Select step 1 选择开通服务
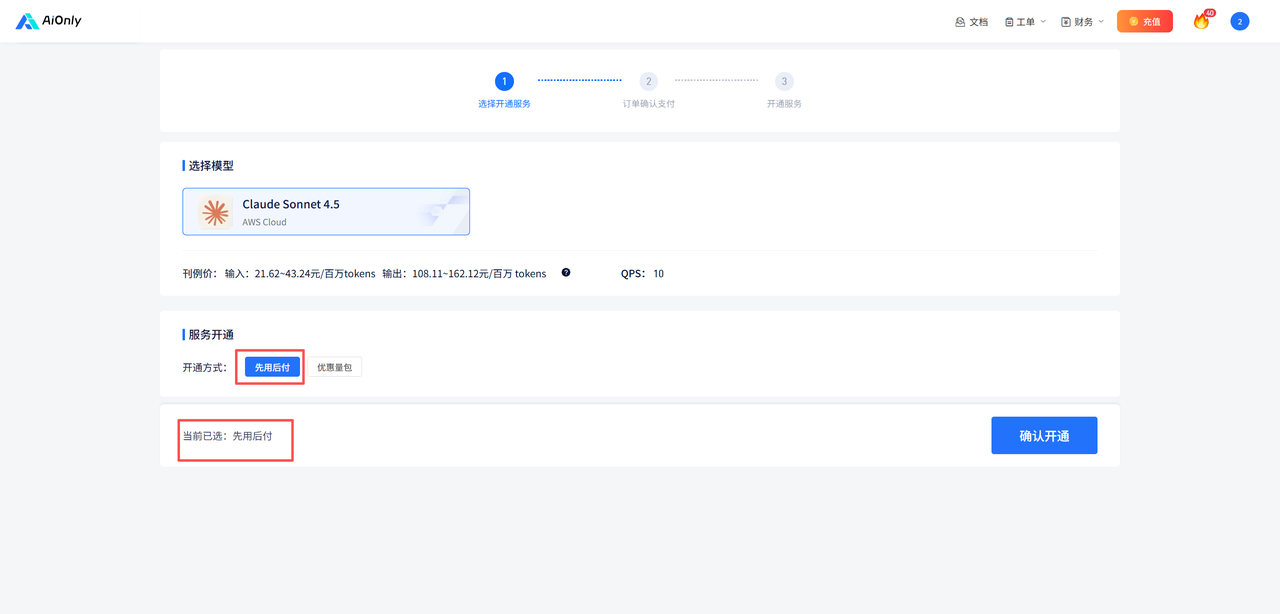The height and width of the screenshot is (614, 1280). coord(504,90)
